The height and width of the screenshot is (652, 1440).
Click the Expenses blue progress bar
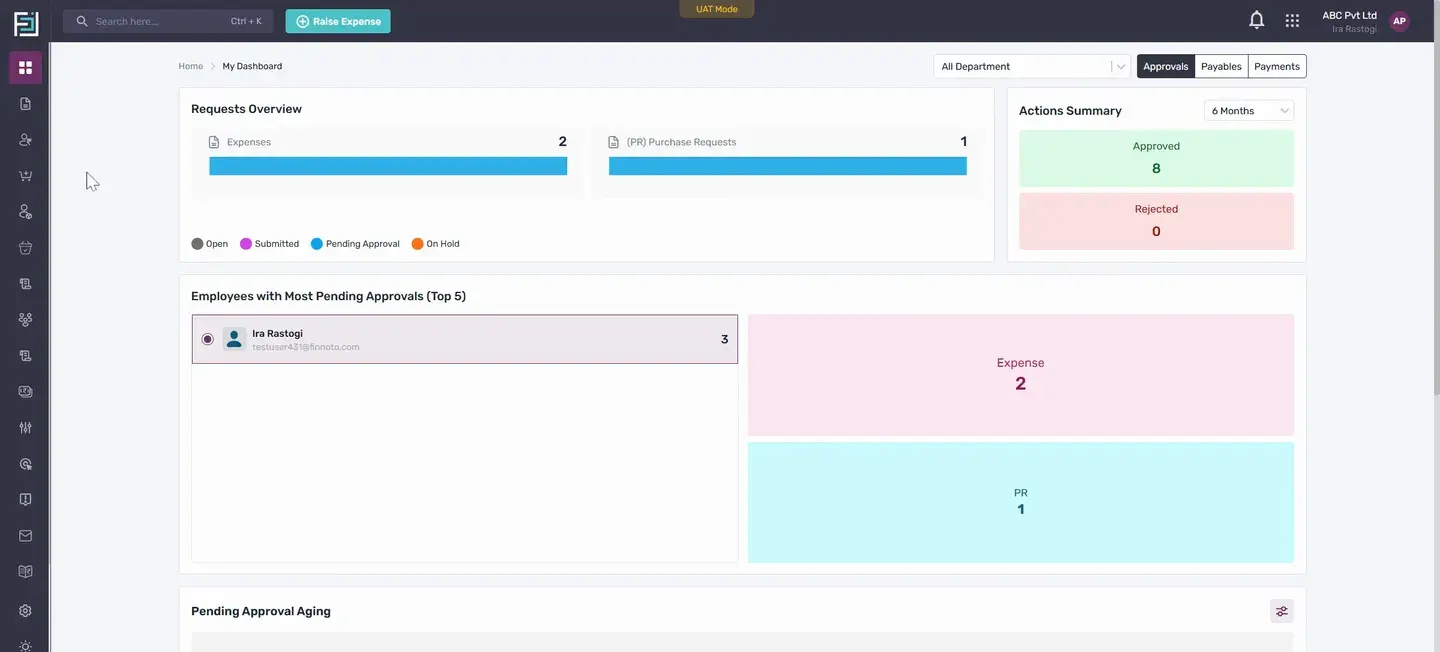pyautogui.click(x=388, y=166)
